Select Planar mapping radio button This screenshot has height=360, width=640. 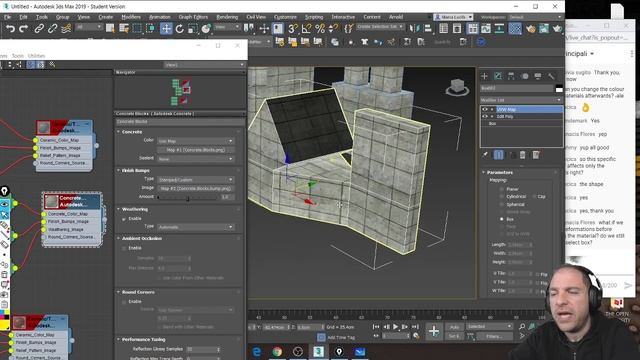pyautogui.click(x=502, y=189)
